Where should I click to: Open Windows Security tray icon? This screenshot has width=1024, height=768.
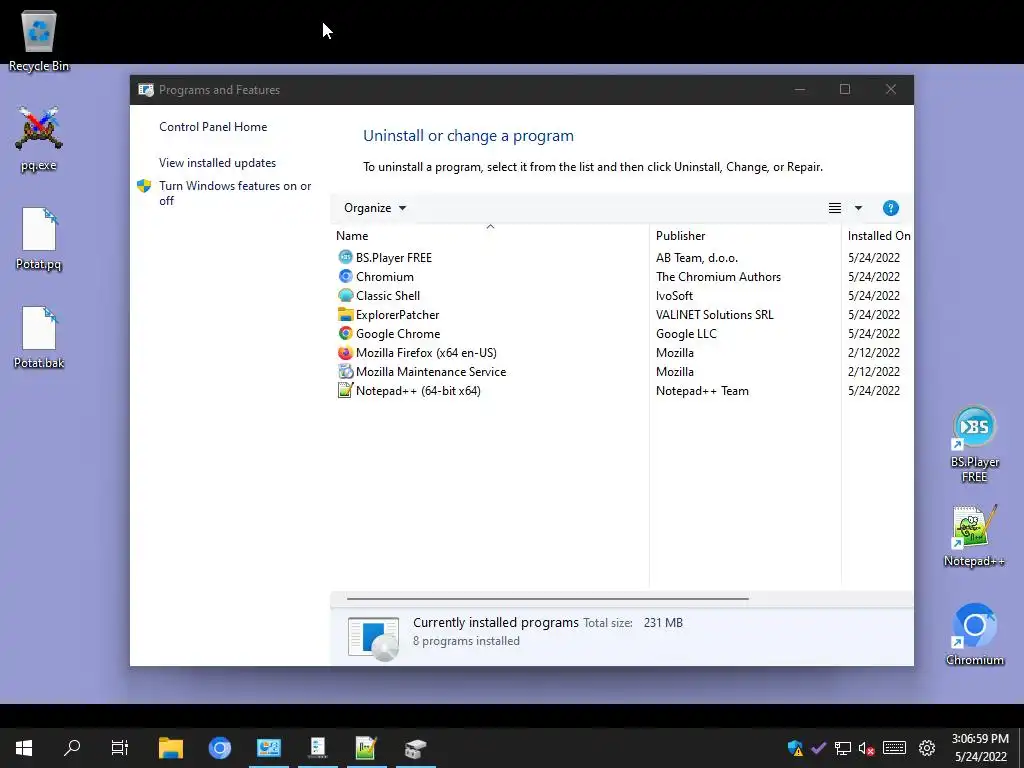click(x=795, y=748)
